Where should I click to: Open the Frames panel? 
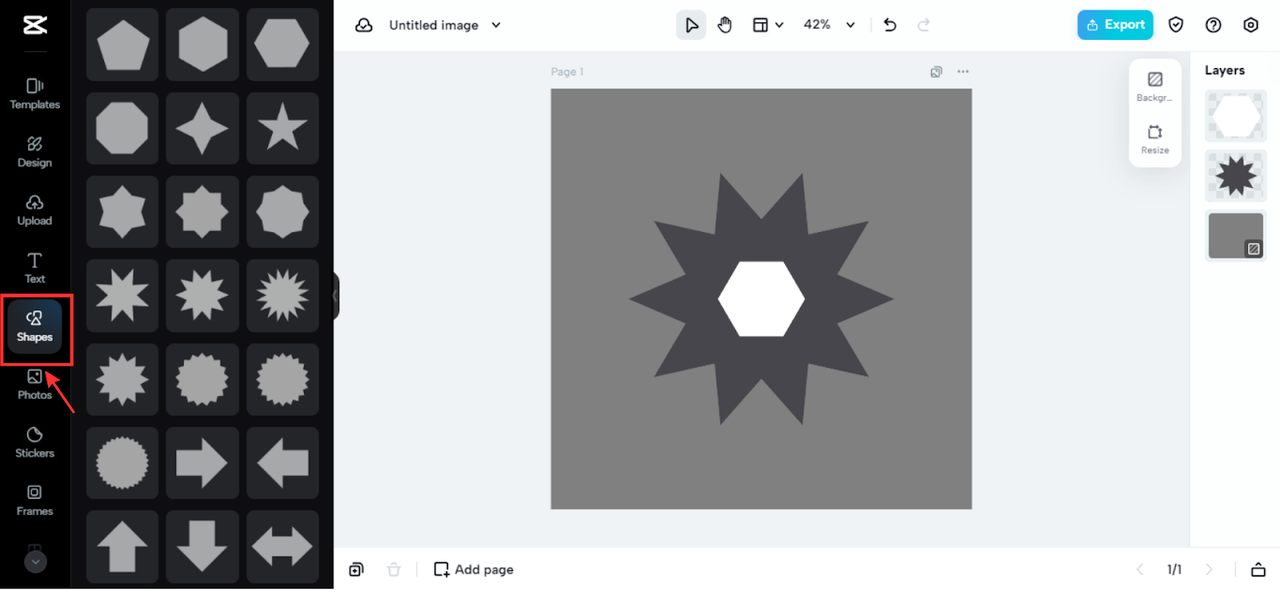(34, 500)
